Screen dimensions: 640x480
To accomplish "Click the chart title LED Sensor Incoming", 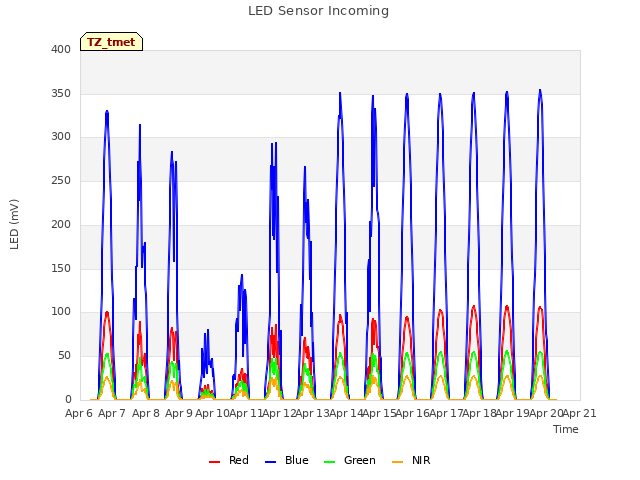I will coord(318,11).
